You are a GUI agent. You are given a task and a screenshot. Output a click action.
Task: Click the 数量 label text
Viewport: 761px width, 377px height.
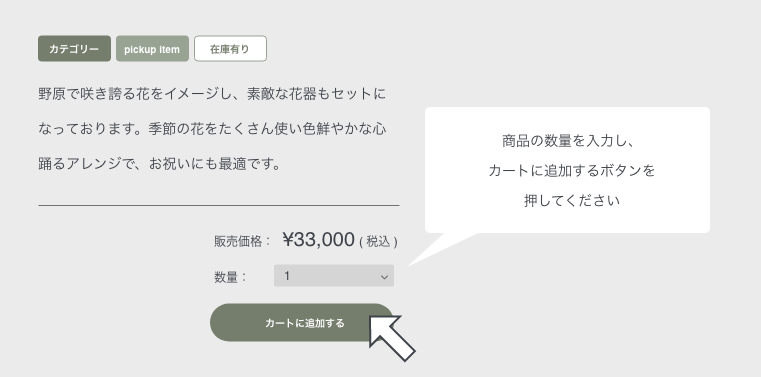pyautogui.click(x=231, y=277)
